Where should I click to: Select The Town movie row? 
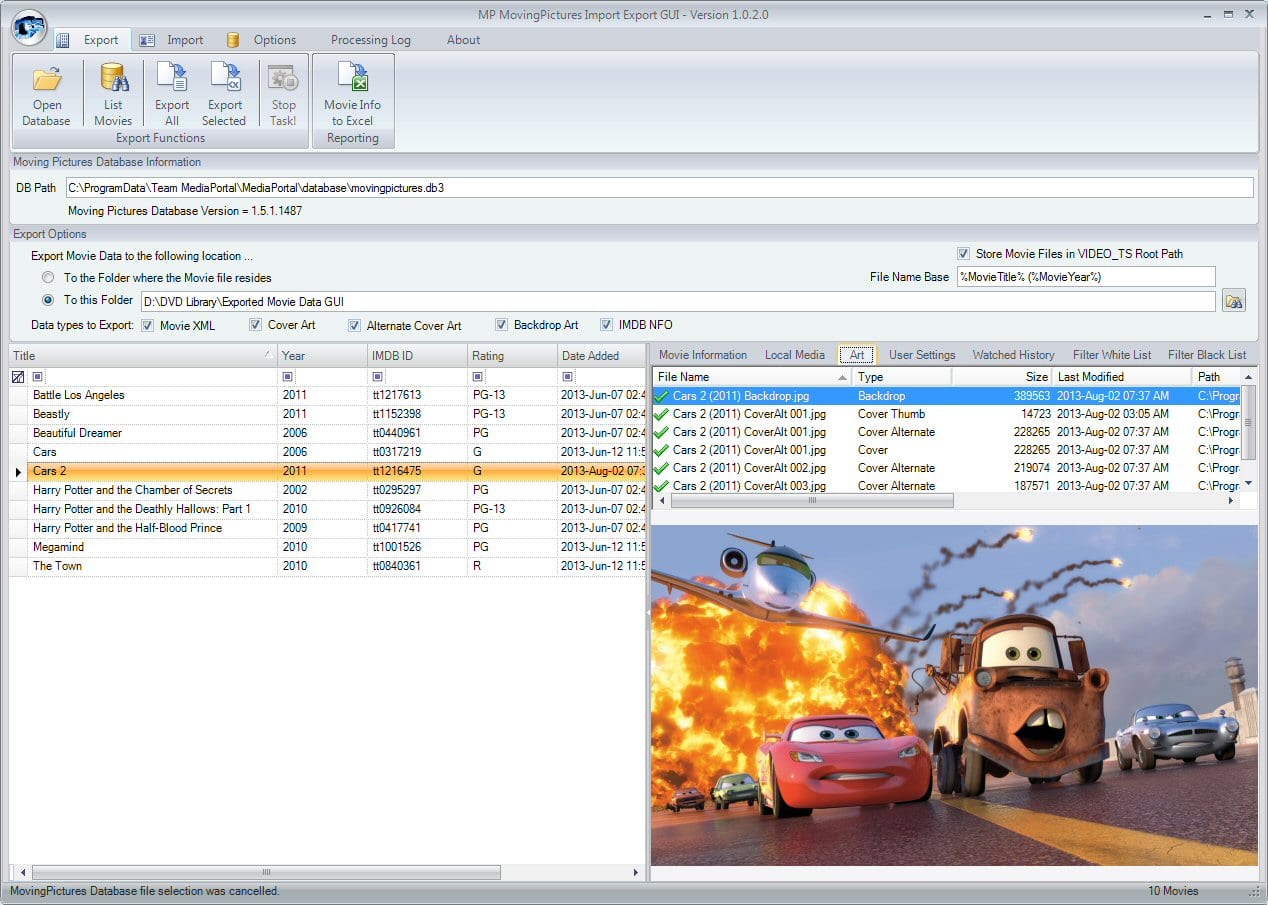point(327,566)
